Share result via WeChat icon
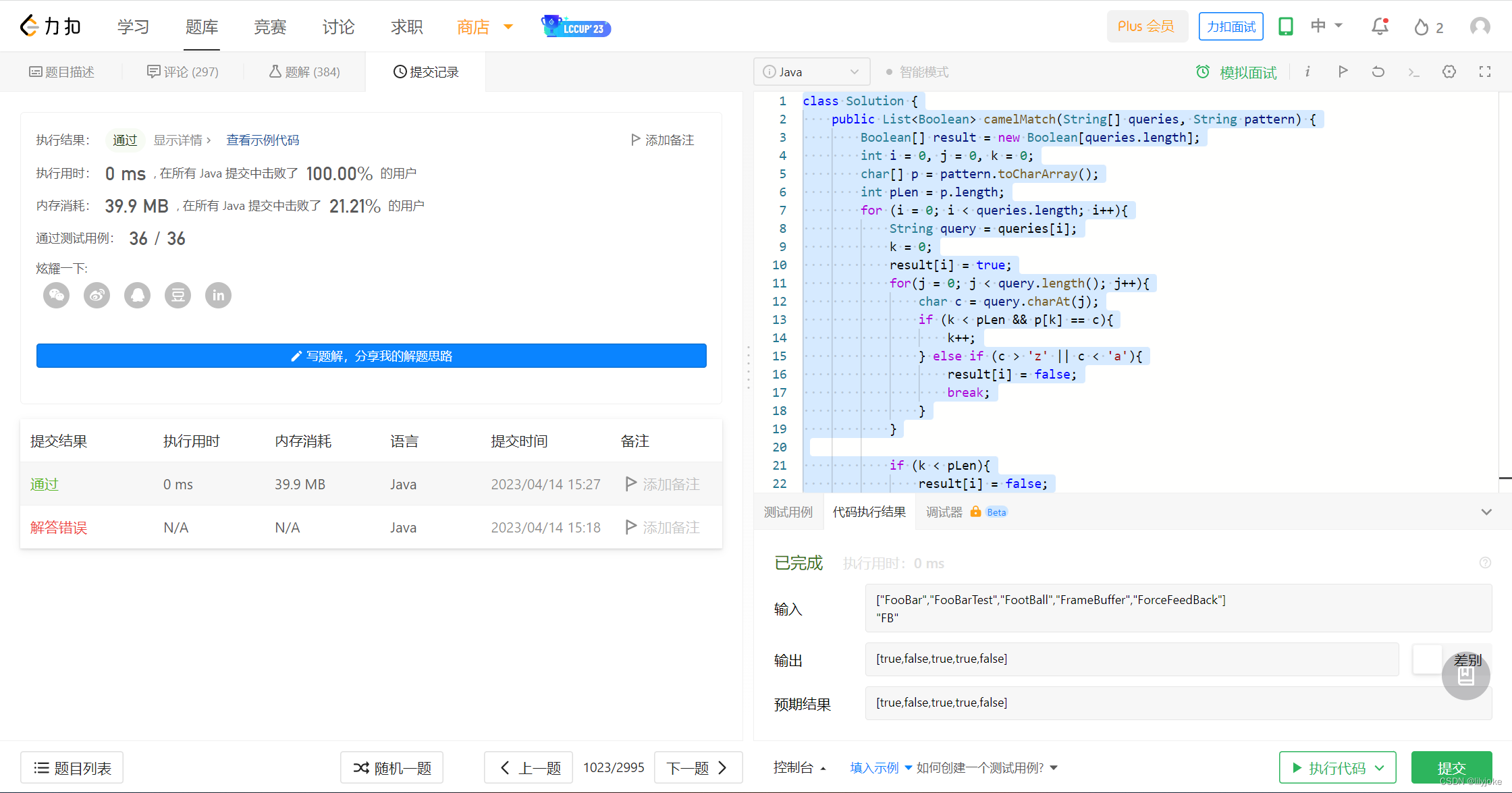Image resolution: width=1512 pixels, height=793 pixels. 56,295
